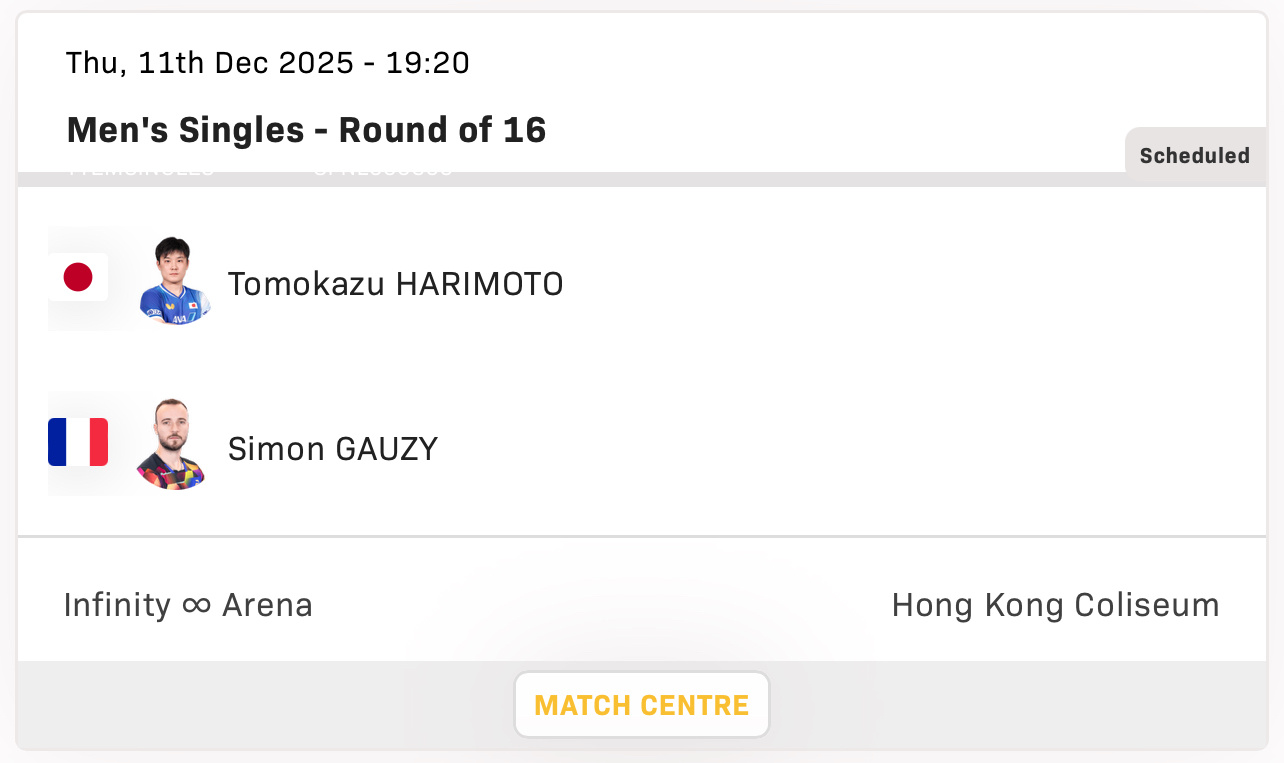This screenshot has width=1284, height=763.
Task: Click the word Arena in the table name
Action: pos(267,605)
